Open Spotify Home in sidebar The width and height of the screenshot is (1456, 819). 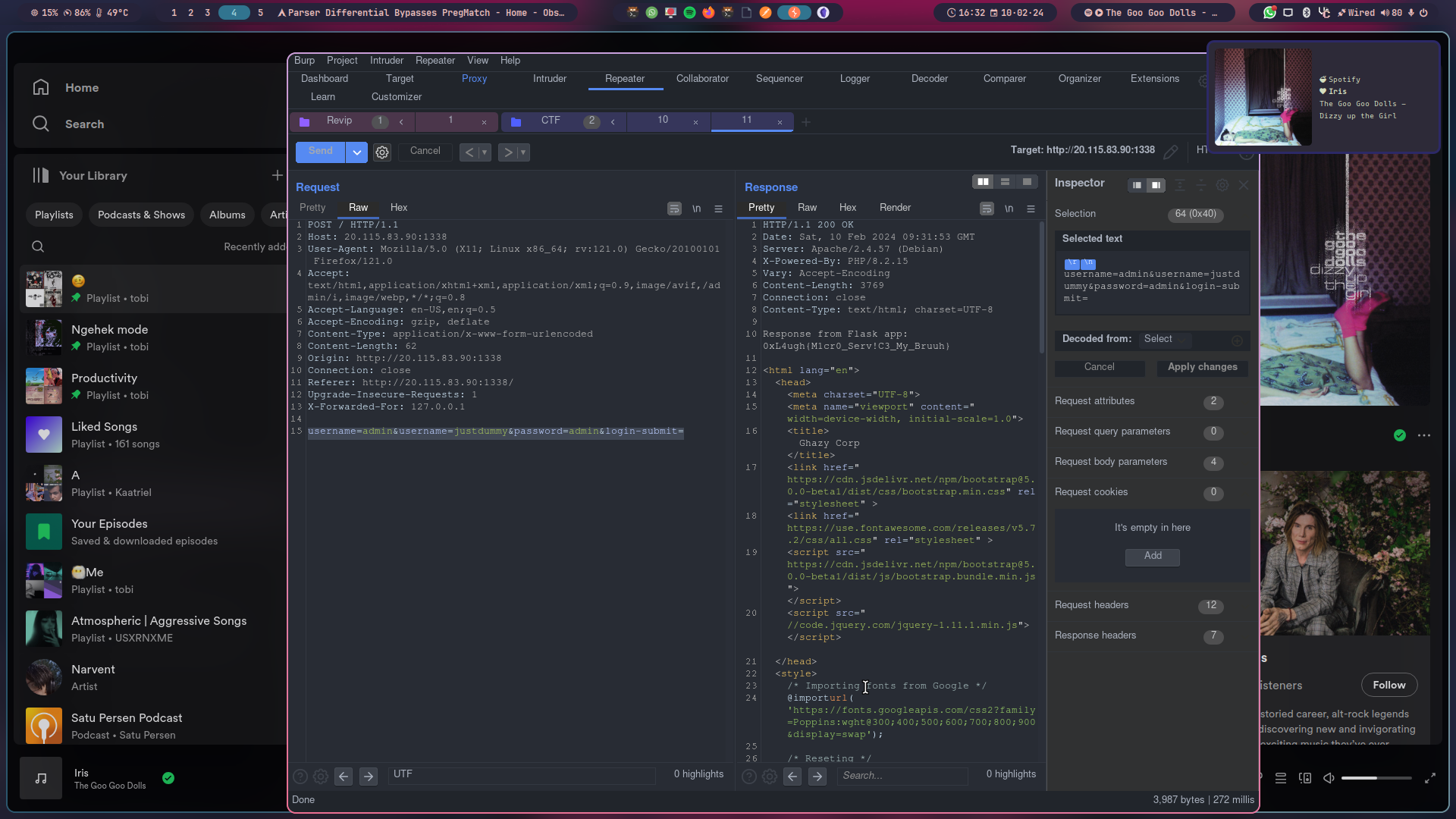(67, 88)
